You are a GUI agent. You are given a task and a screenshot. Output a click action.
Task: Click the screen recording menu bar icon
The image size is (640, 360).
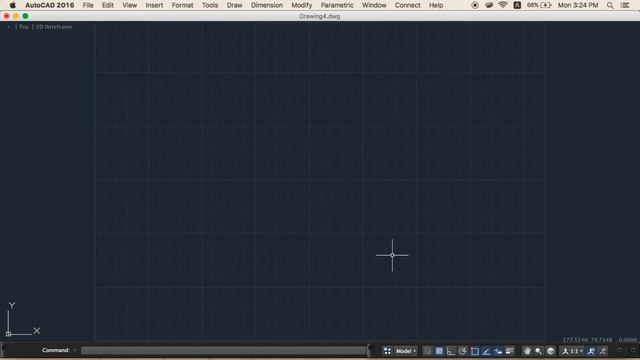pos(475,5)
